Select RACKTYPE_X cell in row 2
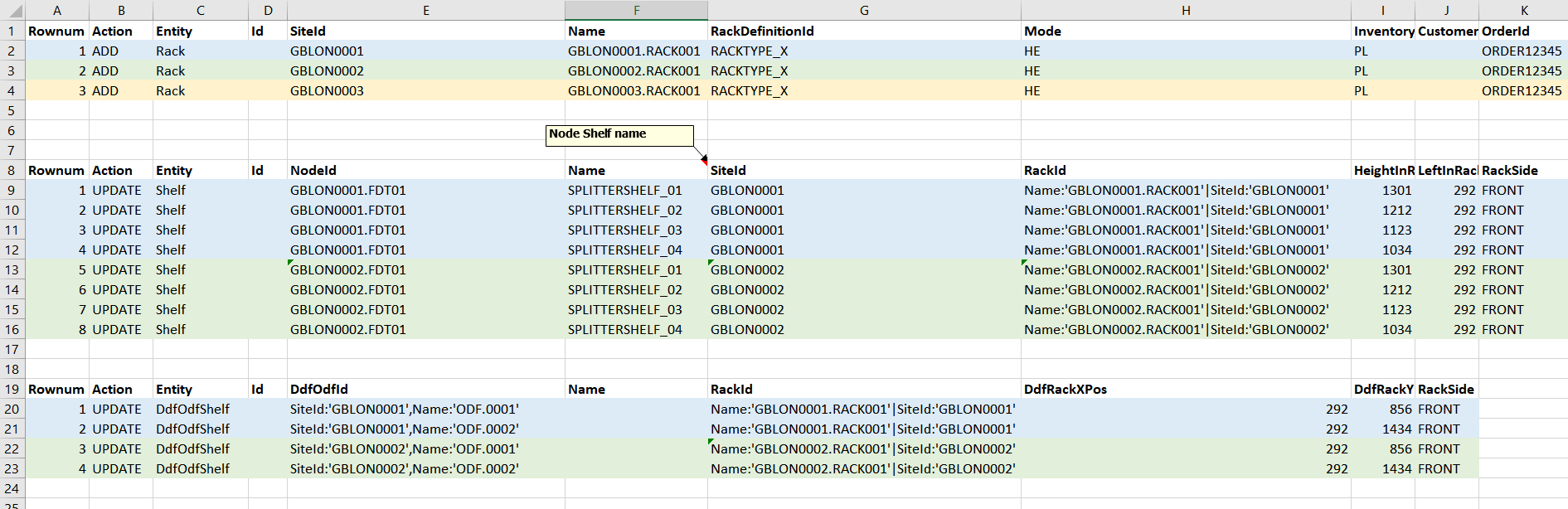The width and height of the screenshot is (1568, 509). (864, 51)
